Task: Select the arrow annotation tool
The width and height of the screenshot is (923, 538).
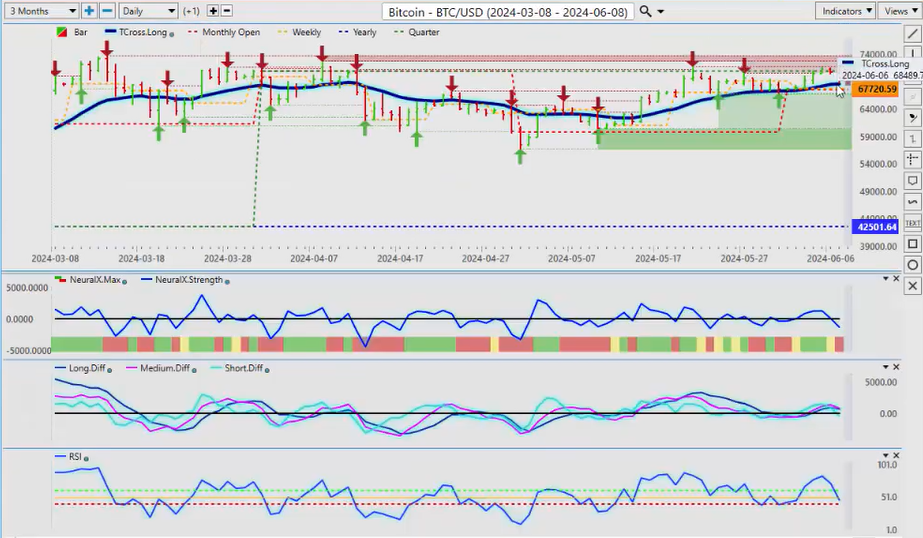Action: 912,118
